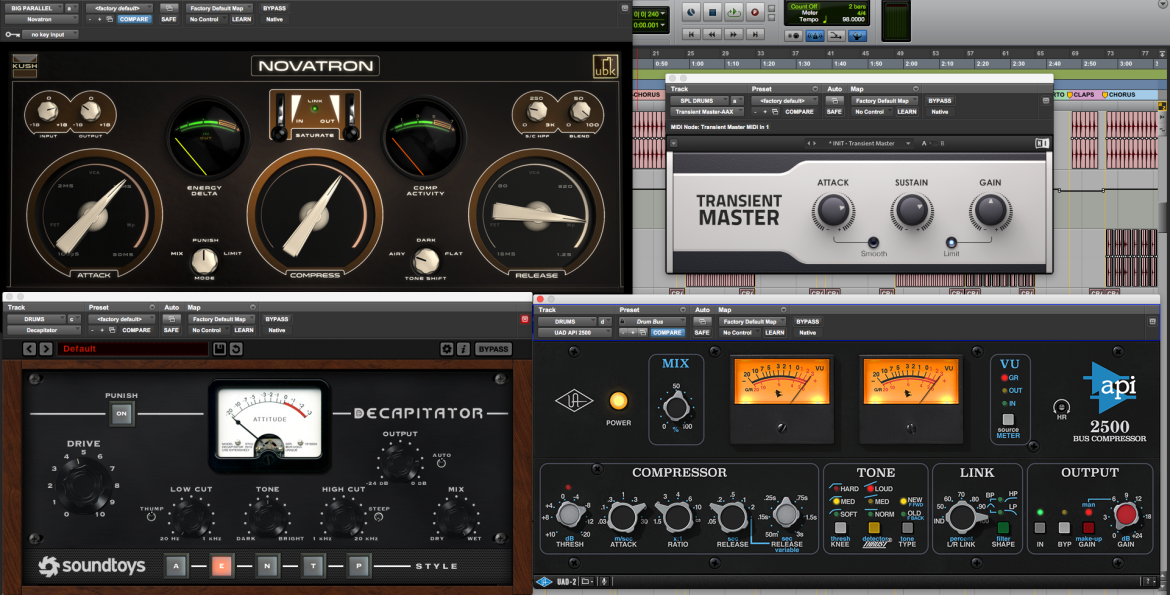
Task: Click the Kush logo on Novatron
Action: 25,66
